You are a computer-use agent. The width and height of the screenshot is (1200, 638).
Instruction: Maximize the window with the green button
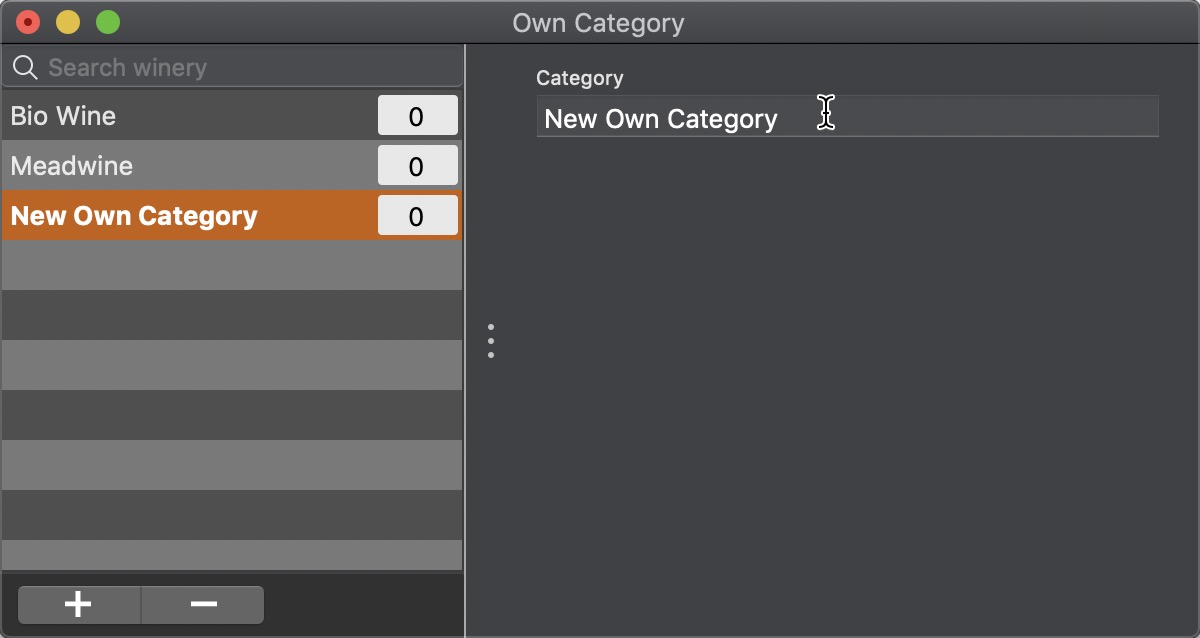[108, 22]
